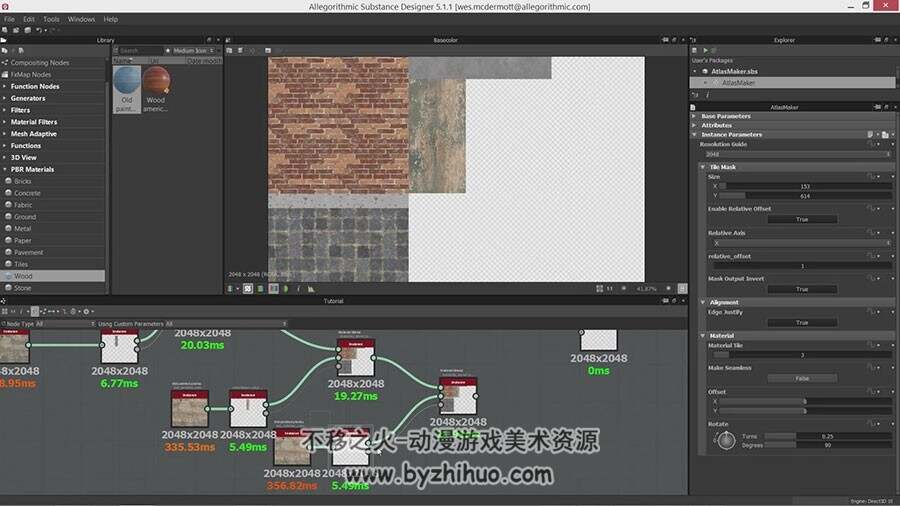Click the fit-to-view icon at 2D view corner

[x=682, y=289]
